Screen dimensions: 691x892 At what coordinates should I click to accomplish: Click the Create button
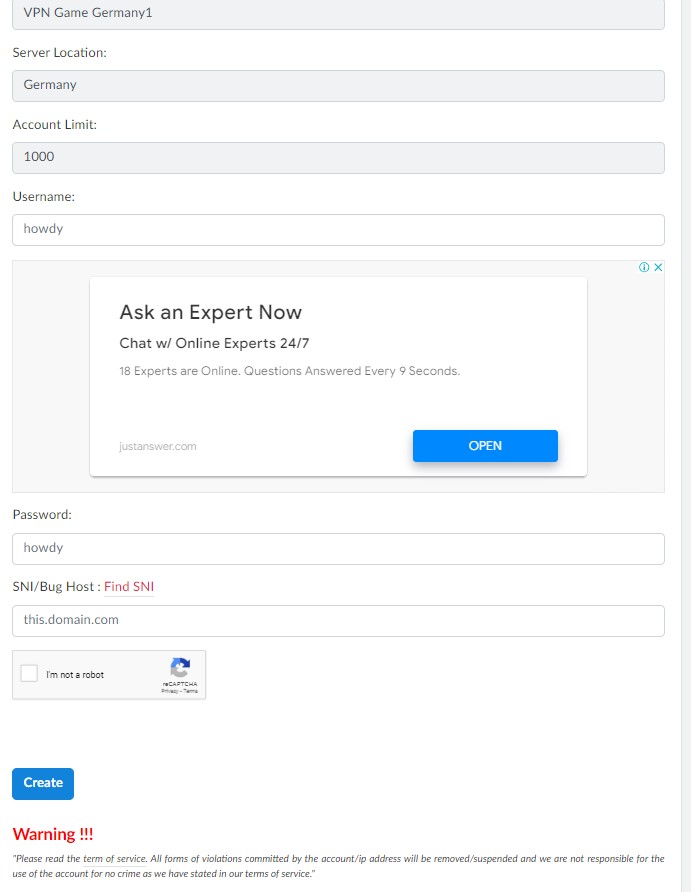(x=43, y=783)
